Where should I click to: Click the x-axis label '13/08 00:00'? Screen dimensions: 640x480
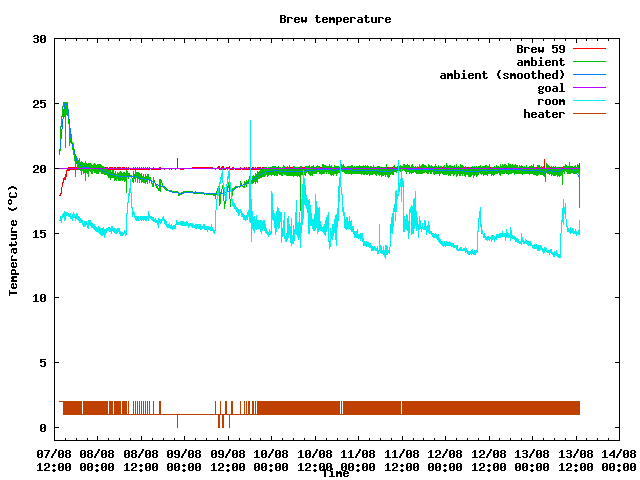(532, 460)
